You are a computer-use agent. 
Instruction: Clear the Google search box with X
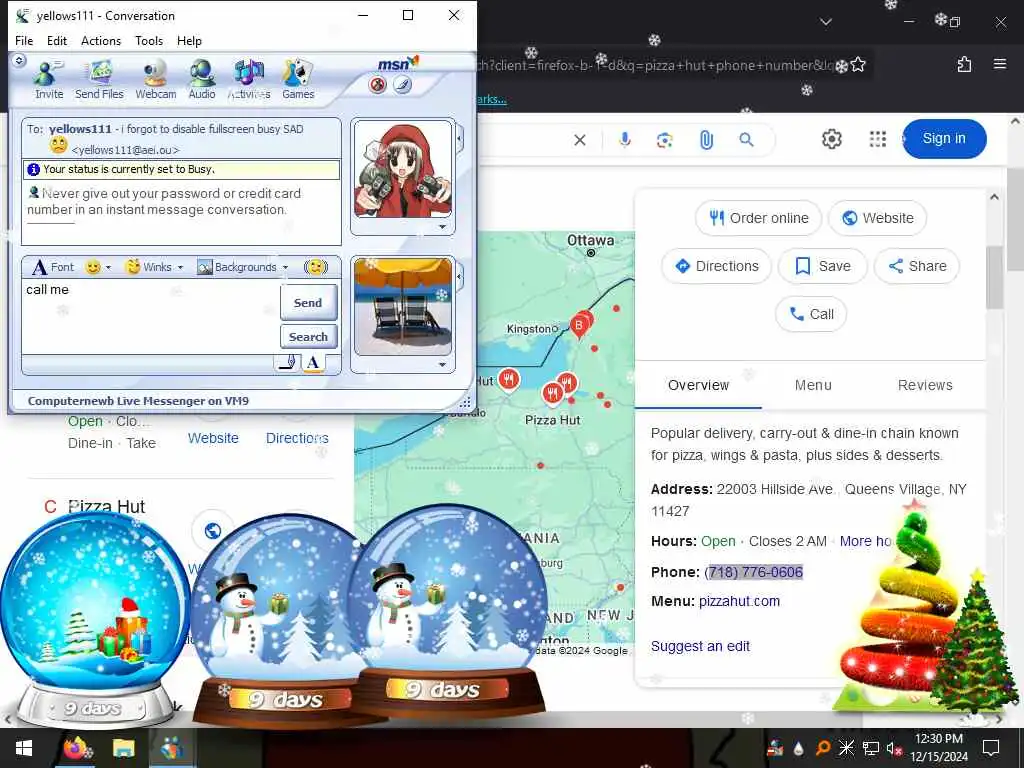tap(579, 140)
